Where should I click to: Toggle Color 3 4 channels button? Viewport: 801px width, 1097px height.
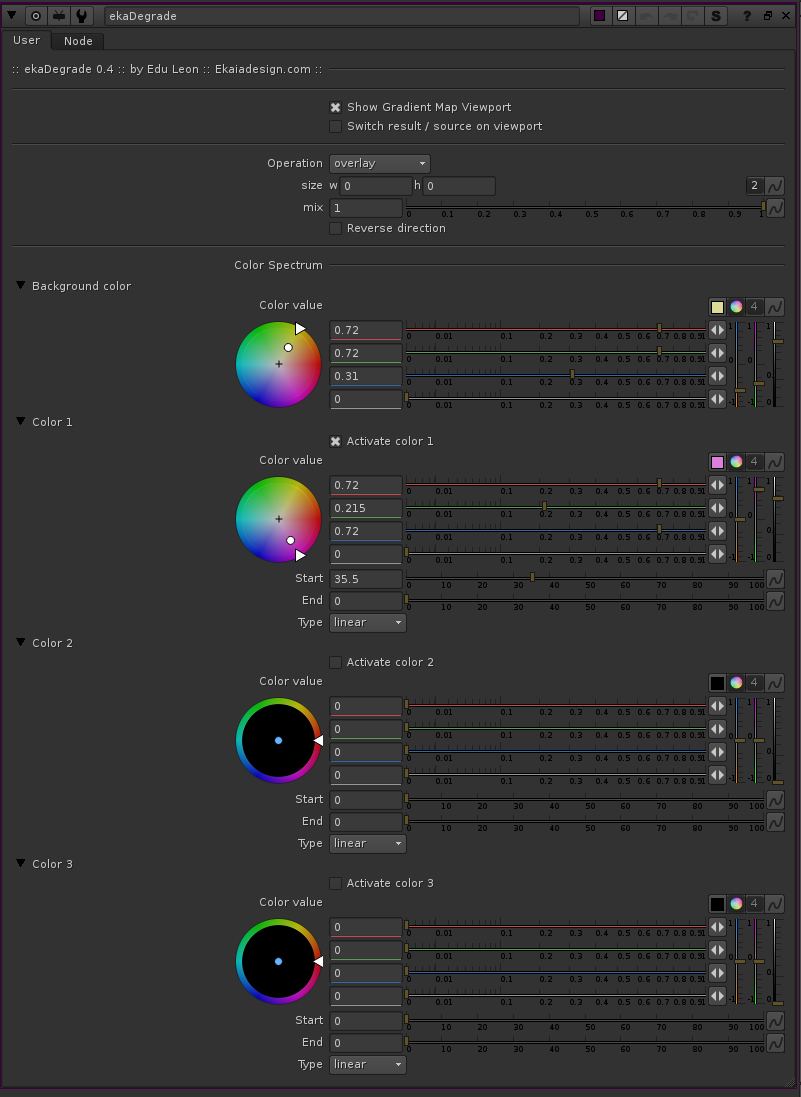754,904
